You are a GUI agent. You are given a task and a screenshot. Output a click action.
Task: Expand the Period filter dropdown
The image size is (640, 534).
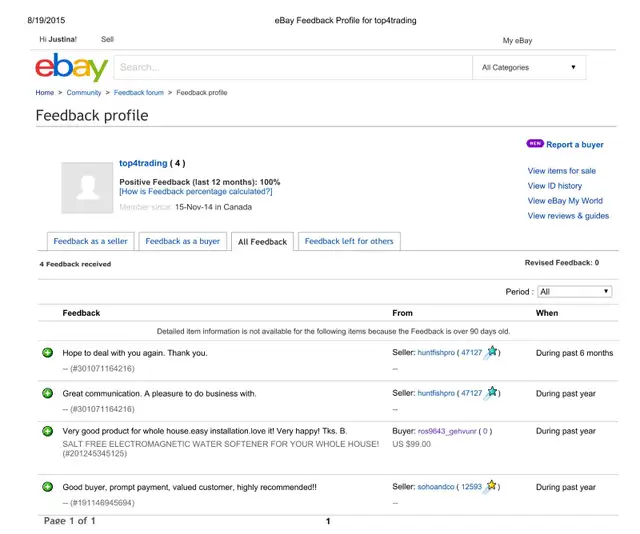[x=574, y=292]
